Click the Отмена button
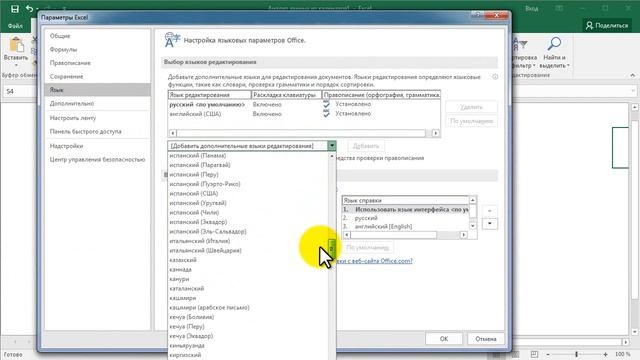640x360 pixels. pyautogui.click(x=485, y=339)
